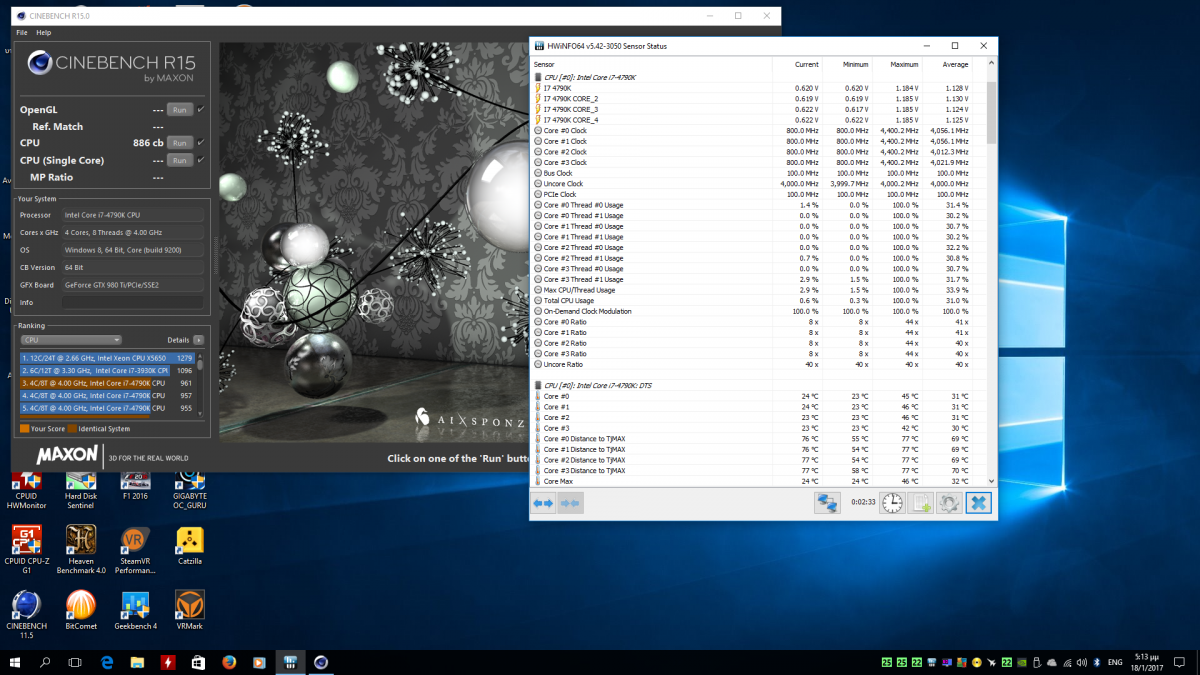
Task: Select the Total CPU Usage sensor row
Action: point(759,300)
